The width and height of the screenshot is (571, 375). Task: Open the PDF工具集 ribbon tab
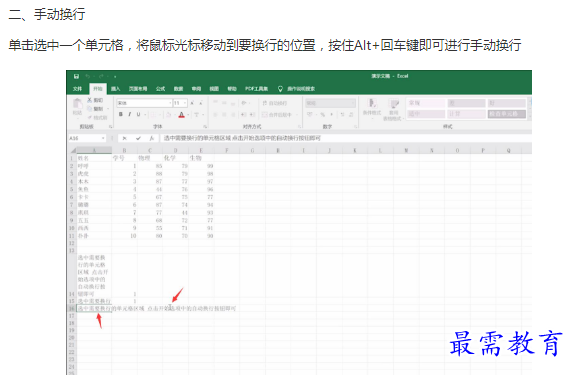point(256,88)
